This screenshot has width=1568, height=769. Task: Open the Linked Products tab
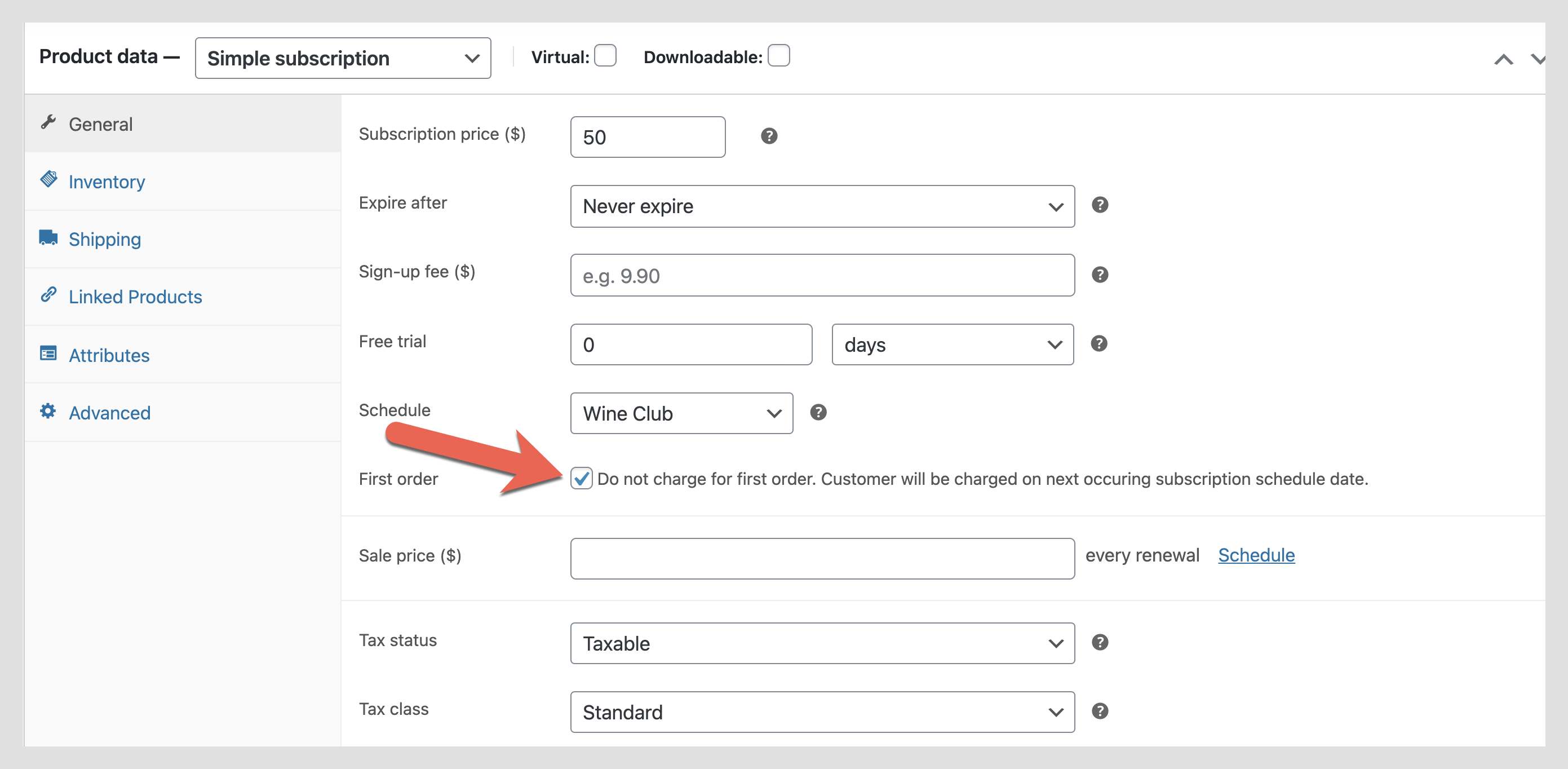(135, 297)
